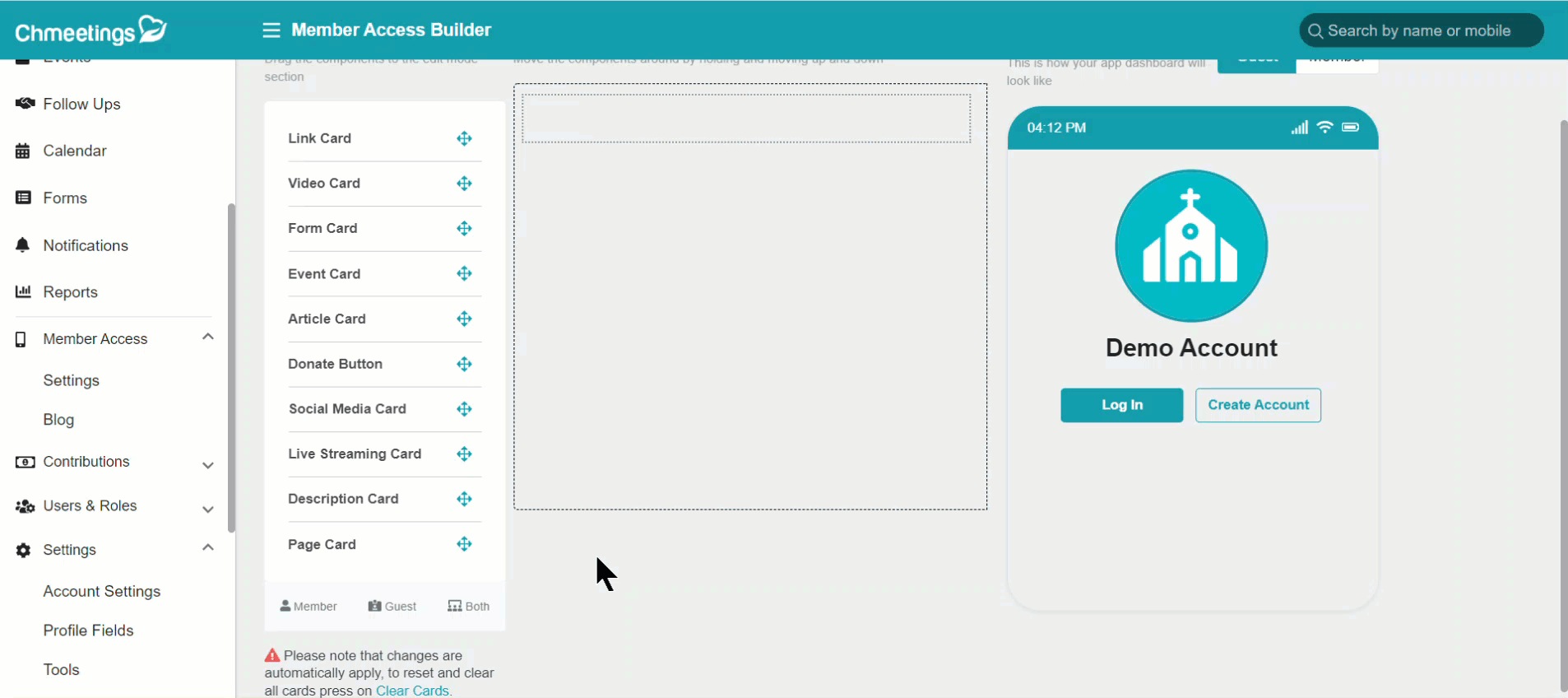This screenshot has height=698, width=1568.
Task: Collapse the Settings section
Action: pyautogui.click(x=208, y=547)
